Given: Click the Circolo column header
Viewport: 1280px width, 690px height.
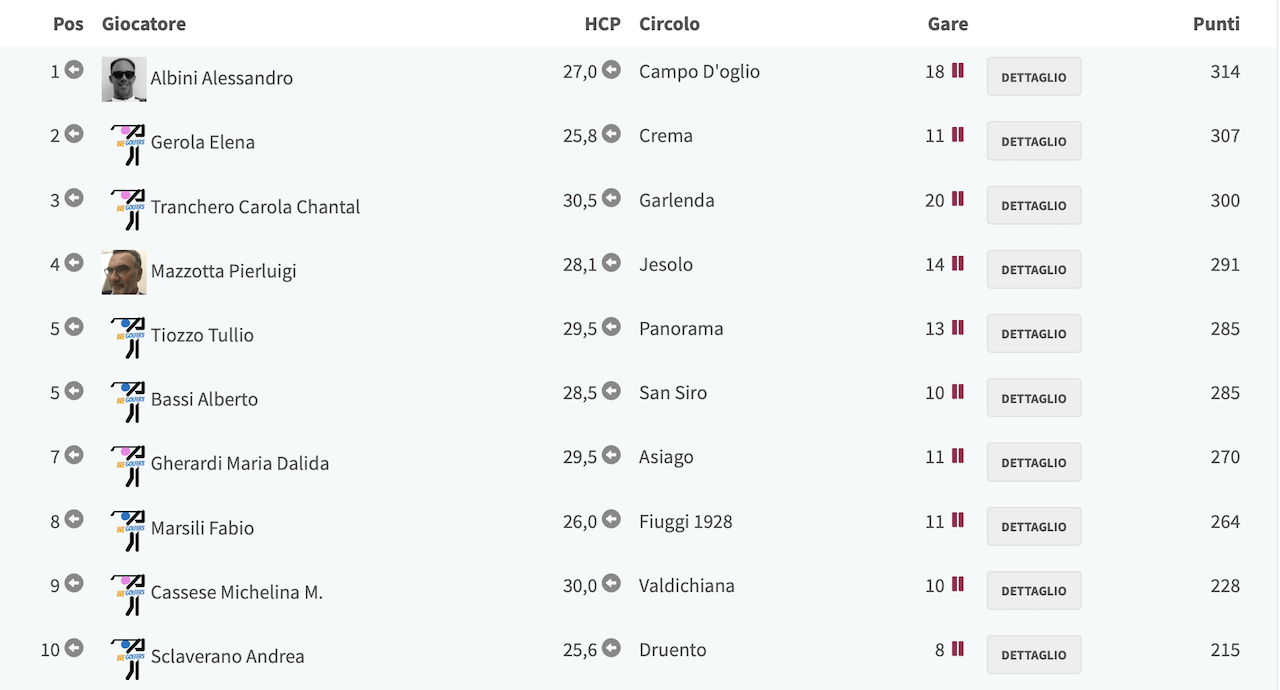Looking at the screenshot, I should pos(669,24).
